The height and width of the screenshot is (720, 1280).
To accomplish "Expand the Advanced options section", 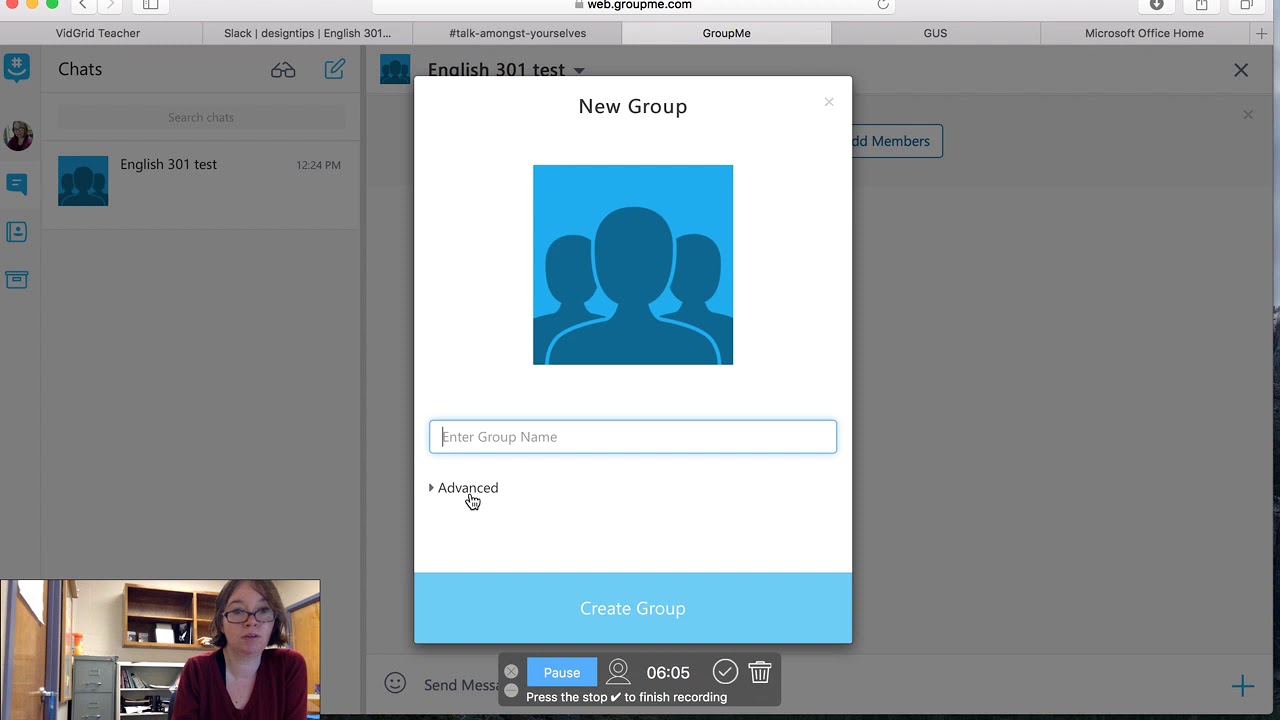I will coord(463,488).
